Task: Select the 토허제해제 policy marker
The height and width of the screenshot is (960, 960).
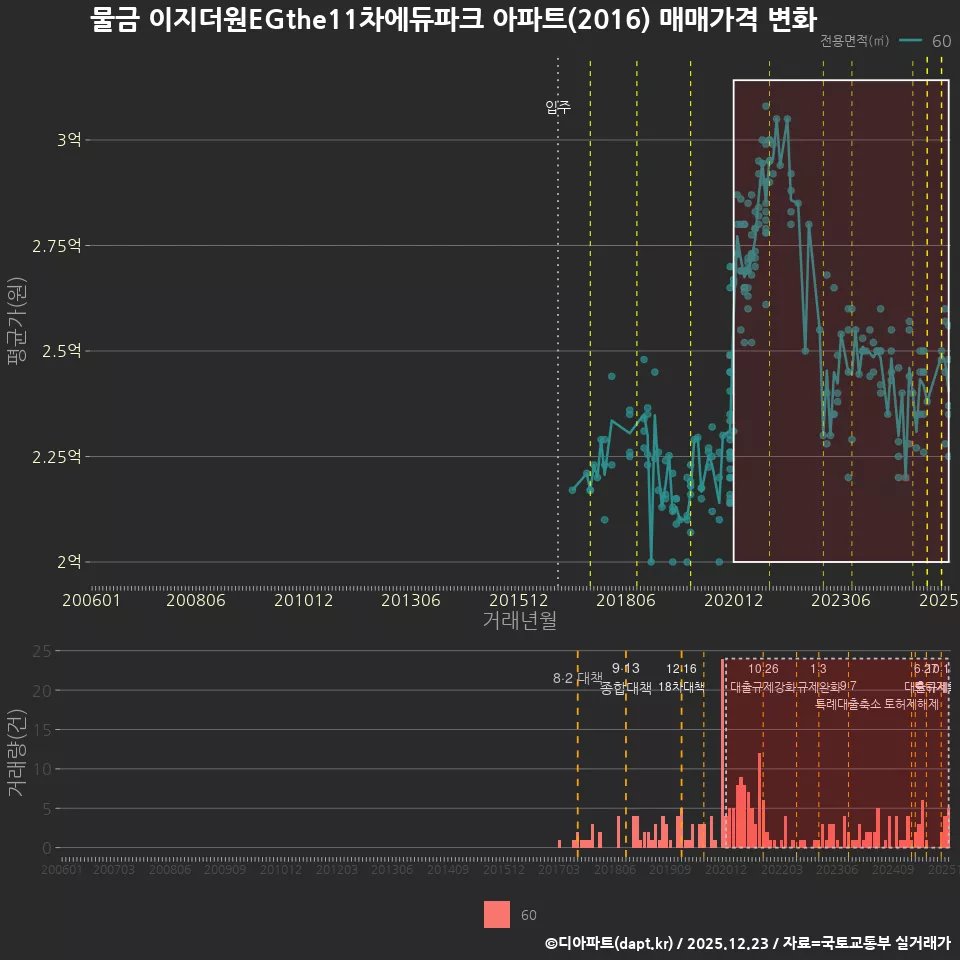Action: tap(911, 702)
